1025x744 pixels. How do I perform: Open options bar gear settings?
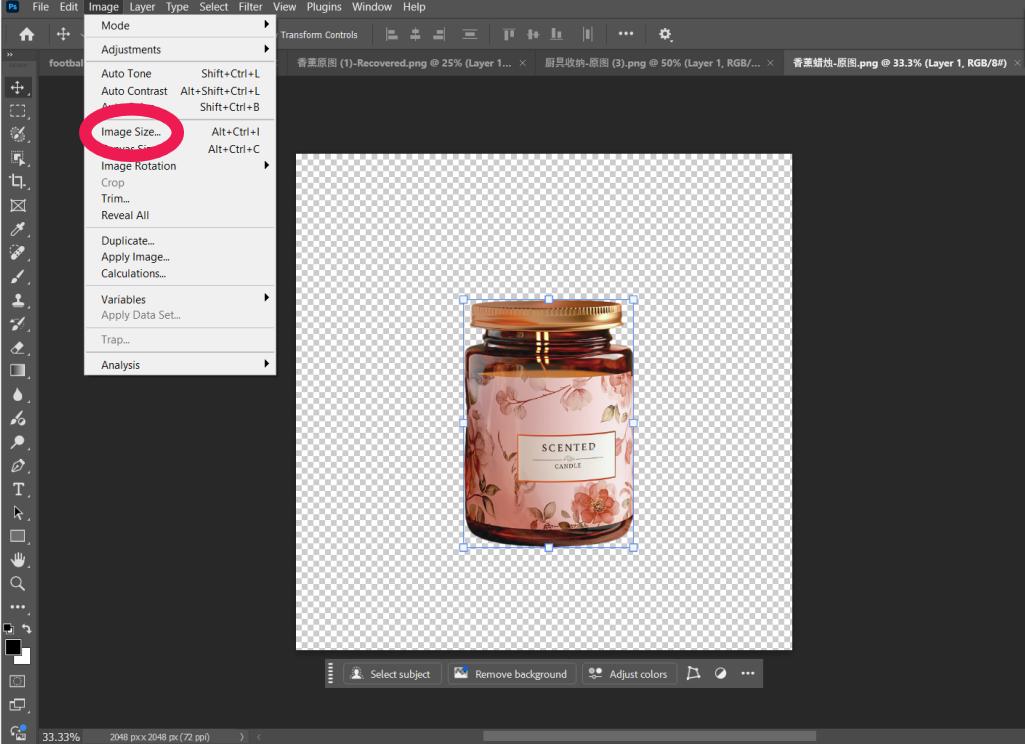tap(665, 34)
